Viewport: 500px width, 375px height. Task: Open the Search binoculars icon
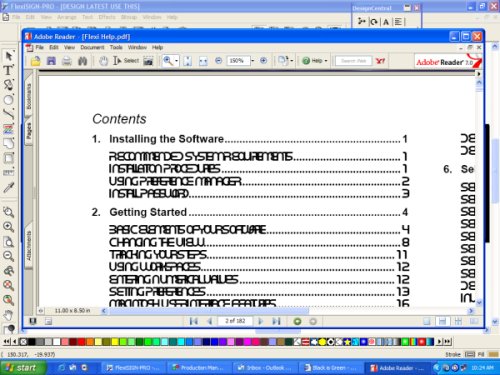tap(82, 61)
